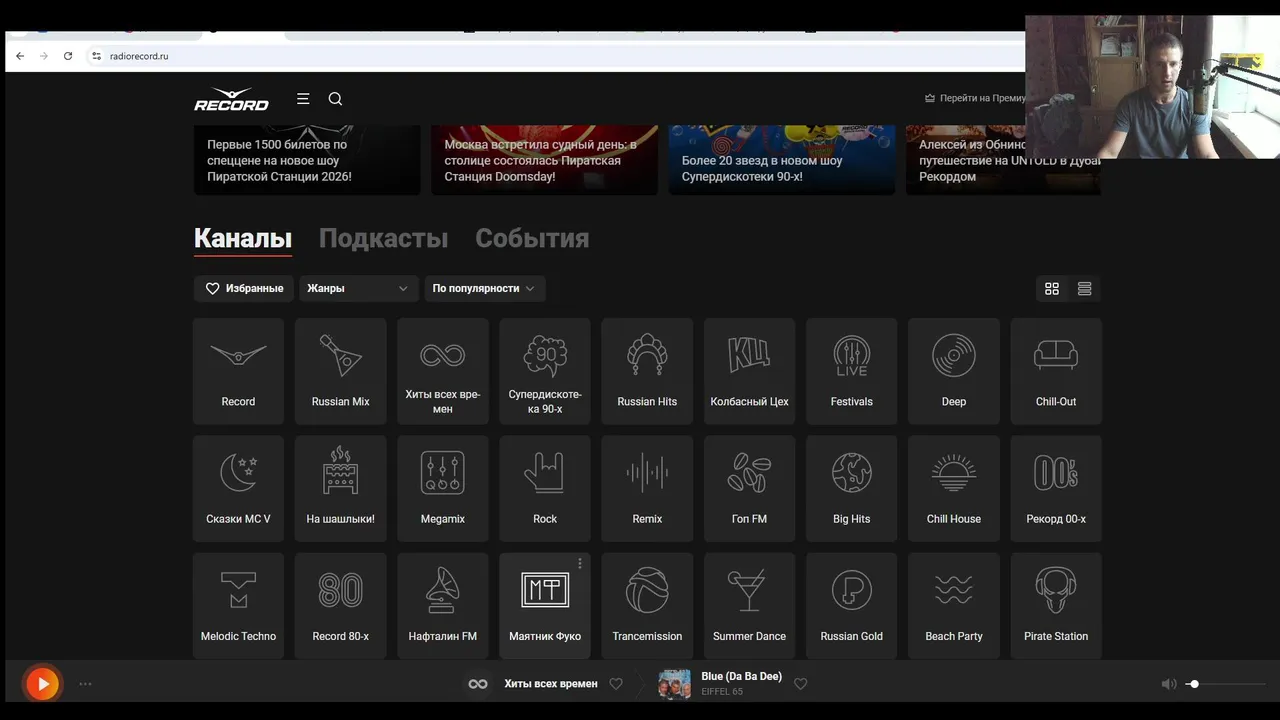The height and width of the screenshot is (720, 1280).
Task: Select the Big Hits channel
Action: pos(852,489)
